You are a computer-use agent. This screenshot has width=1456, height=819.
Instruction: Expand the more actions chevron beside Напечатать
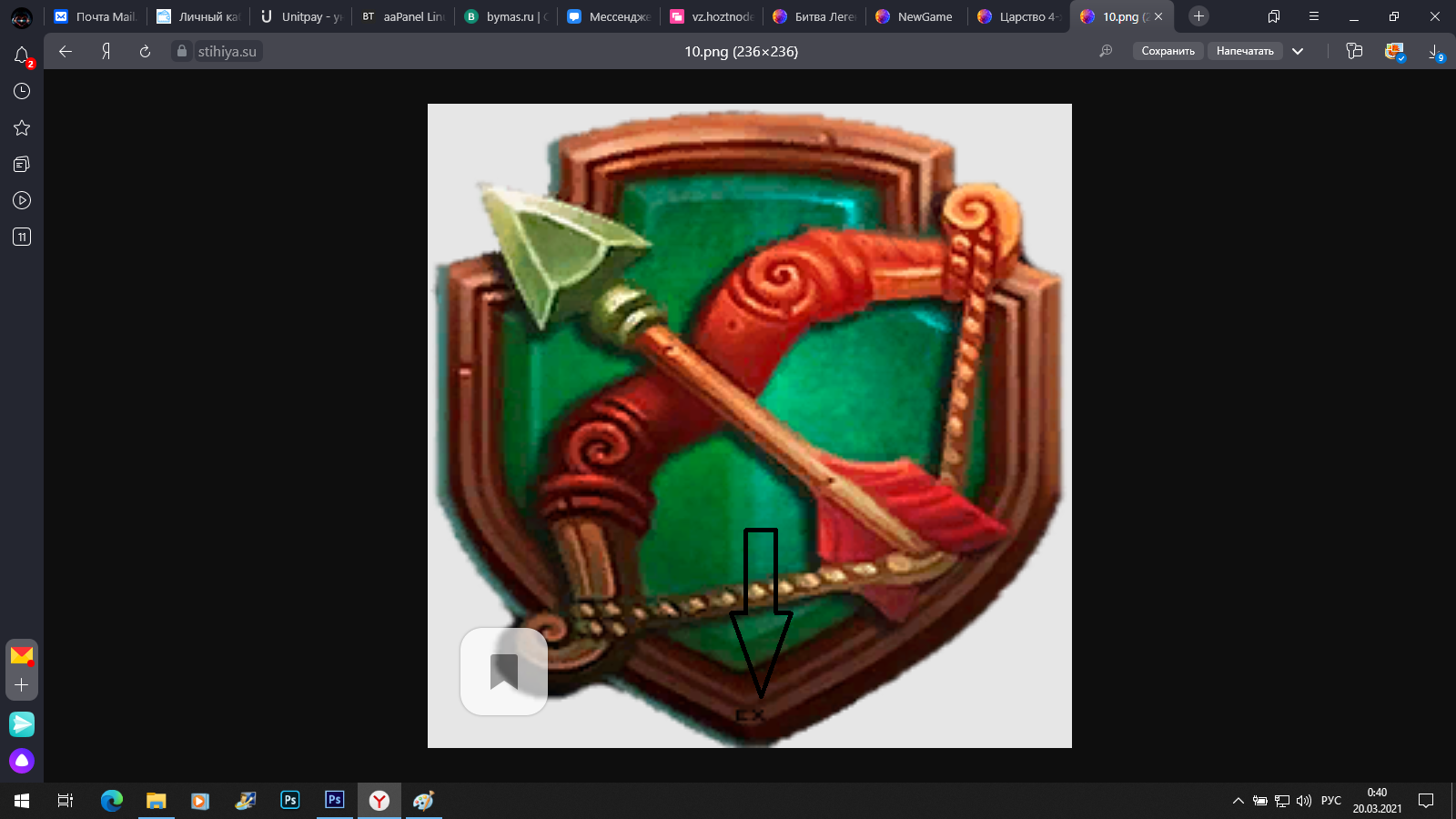coord(1298,51)
